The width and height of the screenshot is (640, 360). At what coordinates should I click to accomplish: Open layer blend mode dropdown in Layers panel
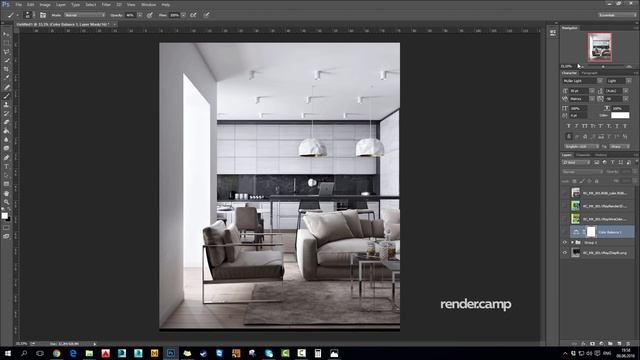pos(582,172)
